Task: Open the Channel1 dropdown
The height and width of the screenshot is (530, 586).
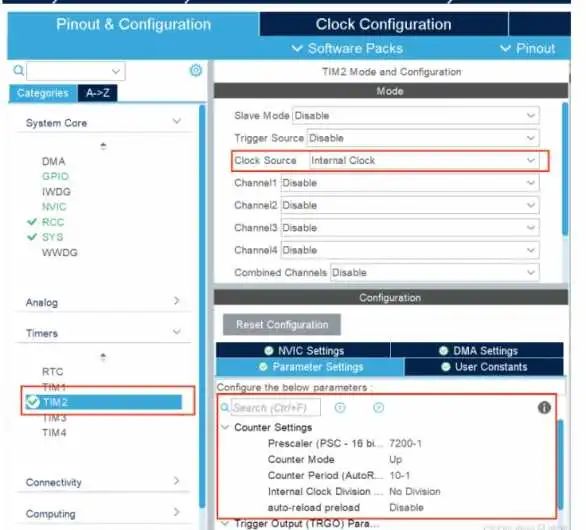Action: 410,183
